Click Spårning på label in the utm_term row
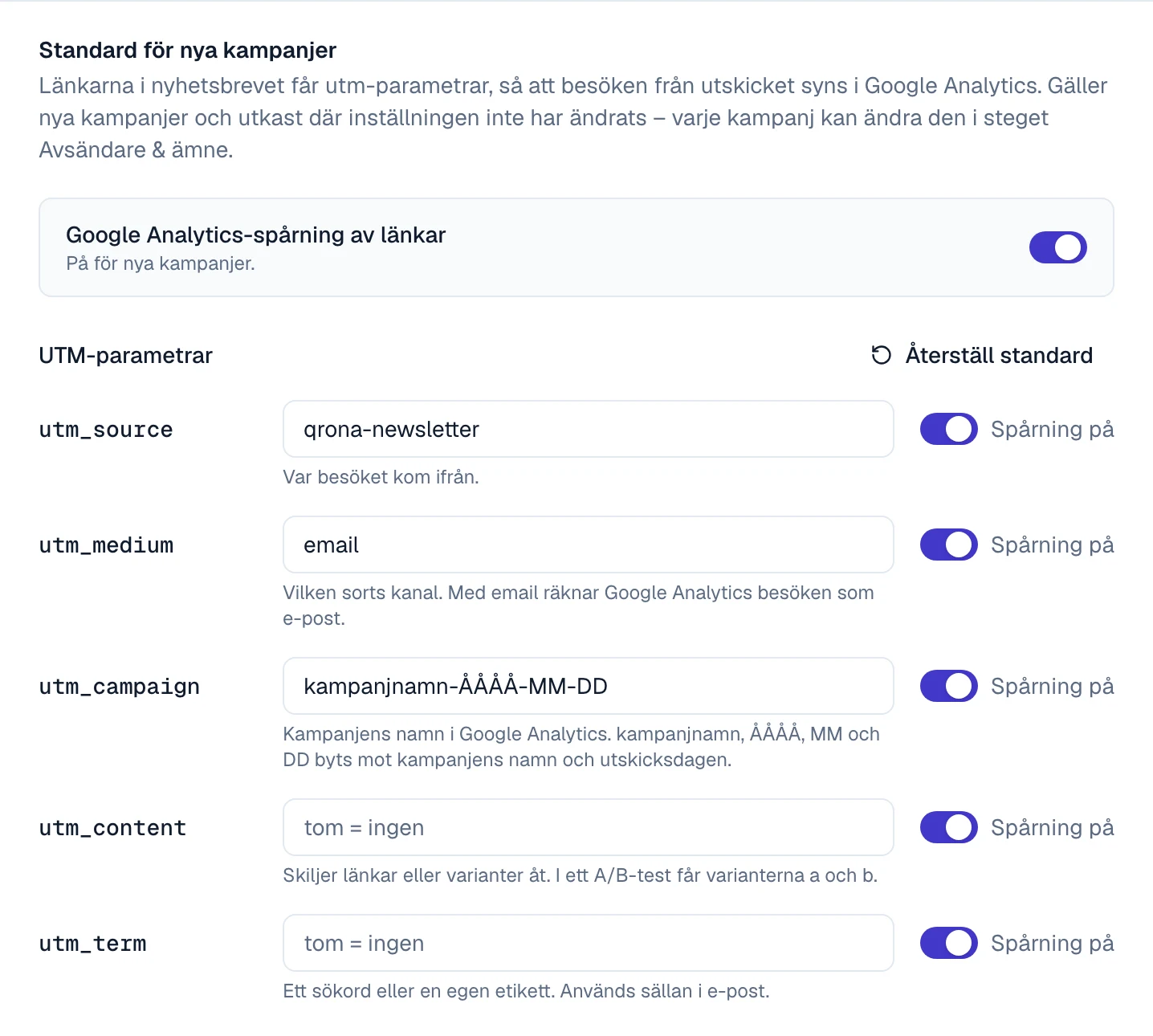 tap(1053, 943)
